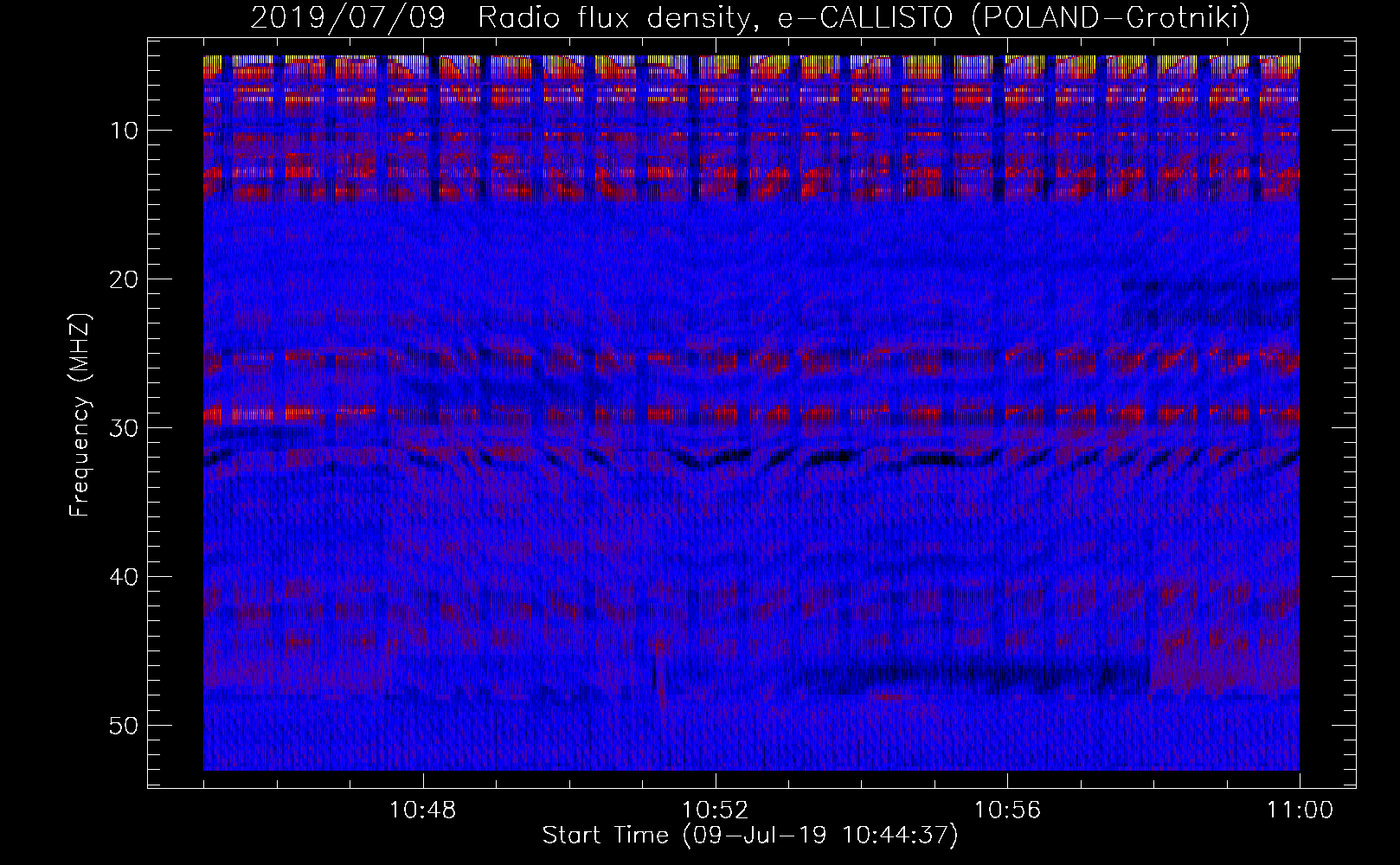Screen dimensions: 1400x865
Task: Click the 50 MHz frequency tick label
Action: (x=124, y=725)
